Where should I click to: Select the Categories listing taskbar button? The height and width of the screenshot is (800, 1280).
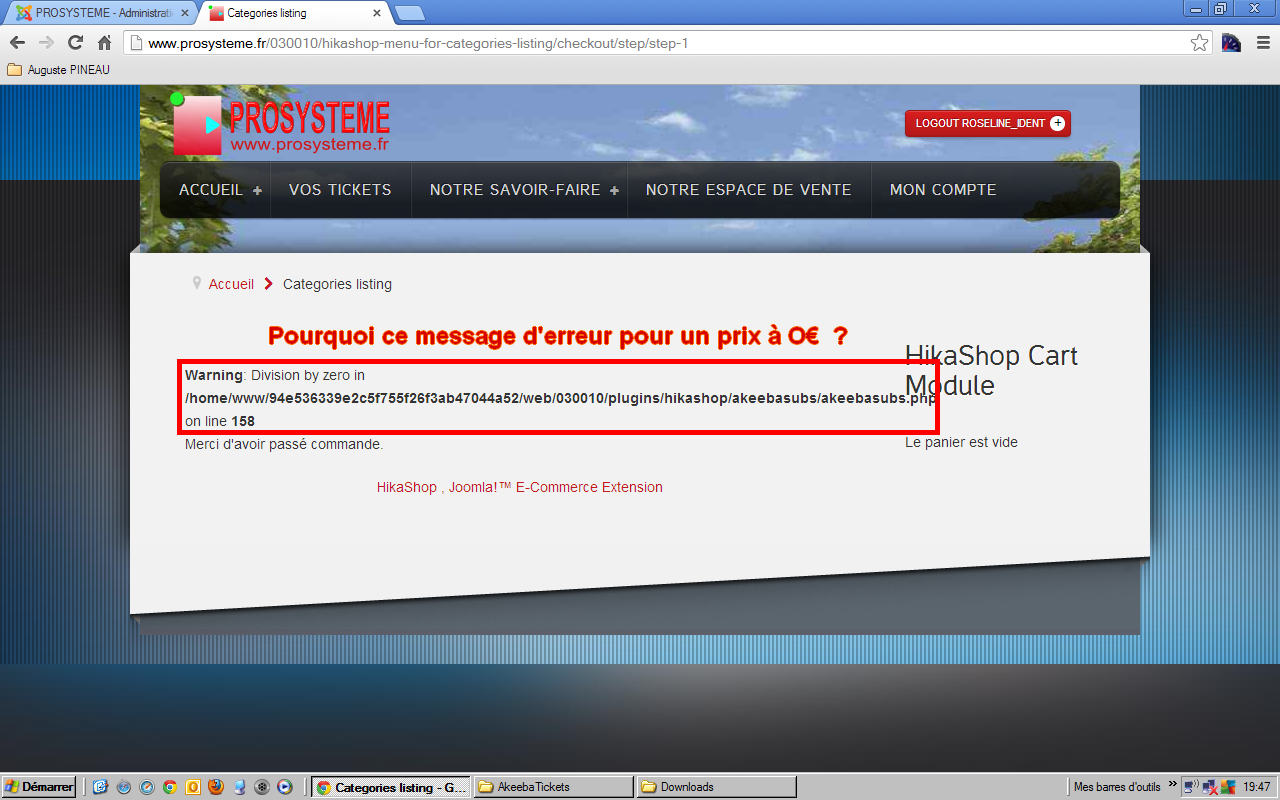point(390,787)
